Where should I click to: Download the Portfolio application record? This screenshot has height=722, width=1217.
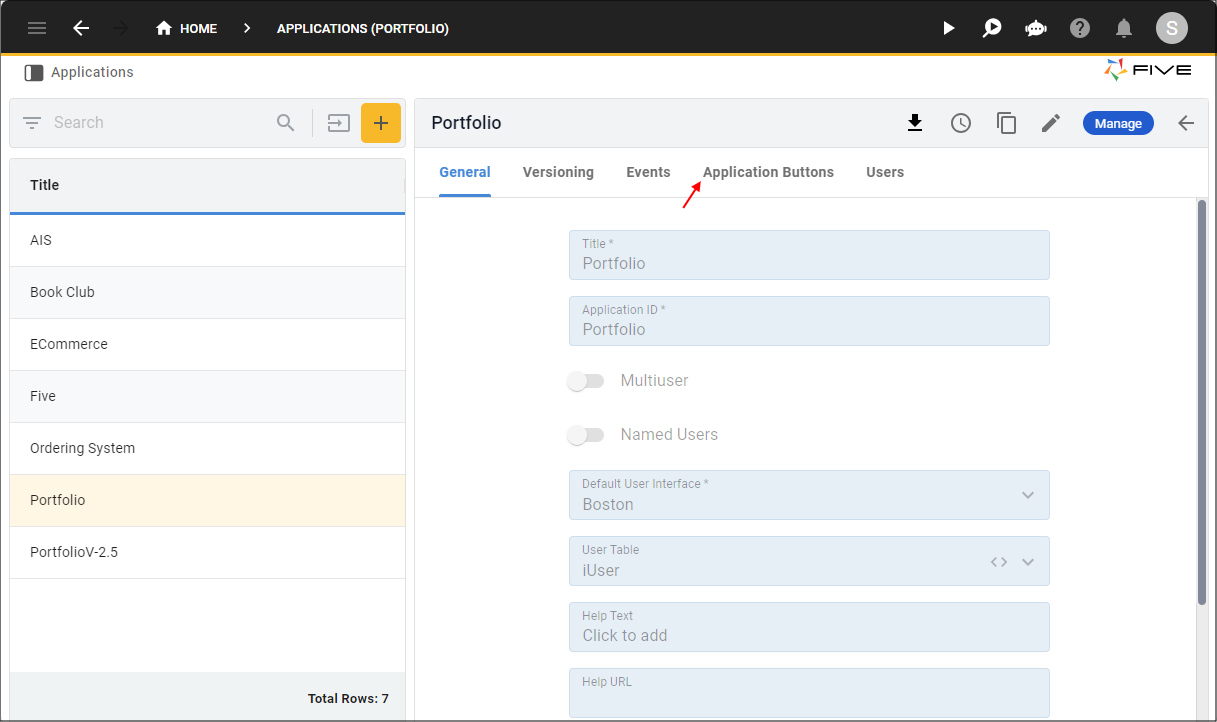pyautogui.click(x=915, y=122)
